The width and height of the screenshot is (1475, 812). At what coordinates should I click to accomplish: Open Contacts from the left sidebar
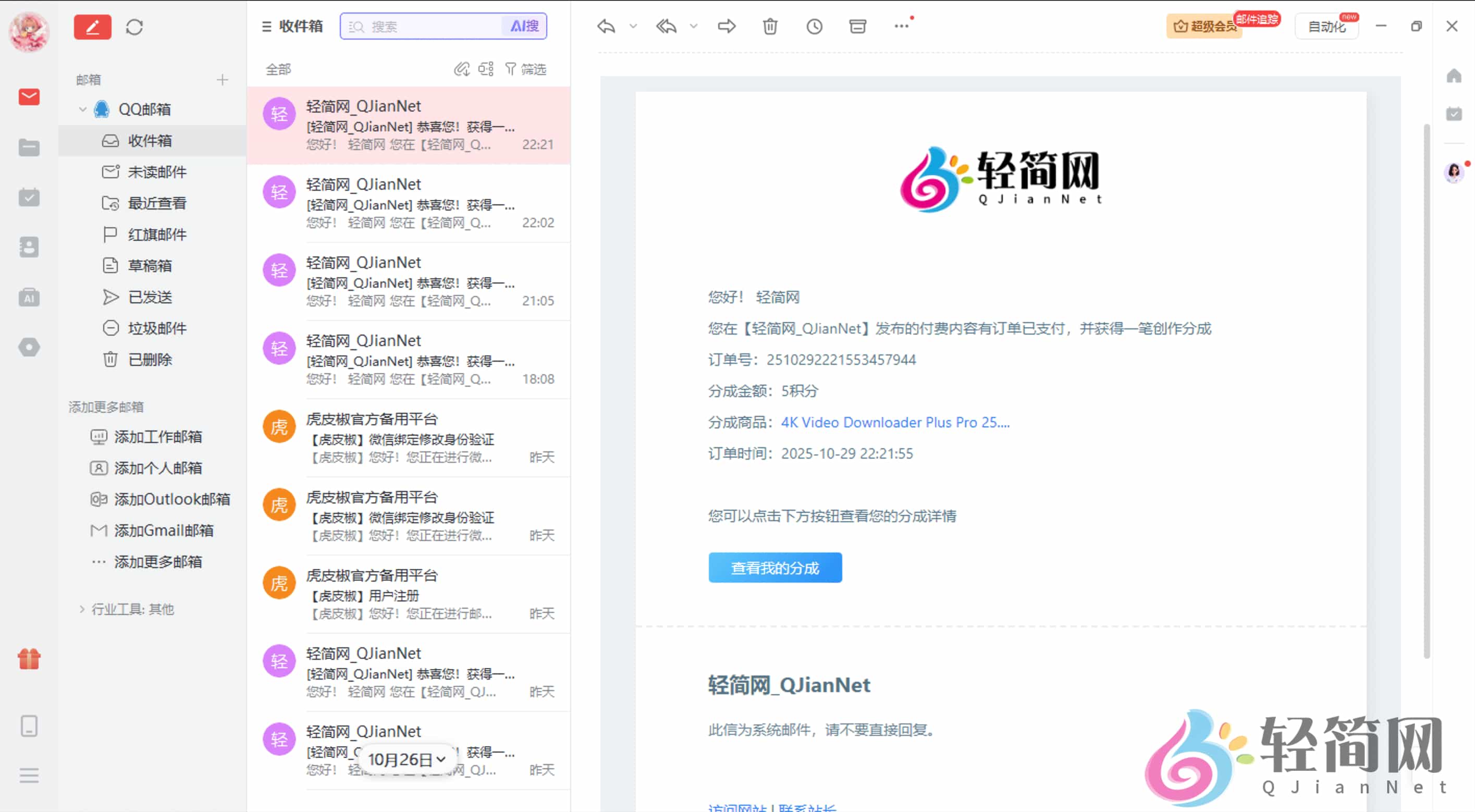click(29, 247)
